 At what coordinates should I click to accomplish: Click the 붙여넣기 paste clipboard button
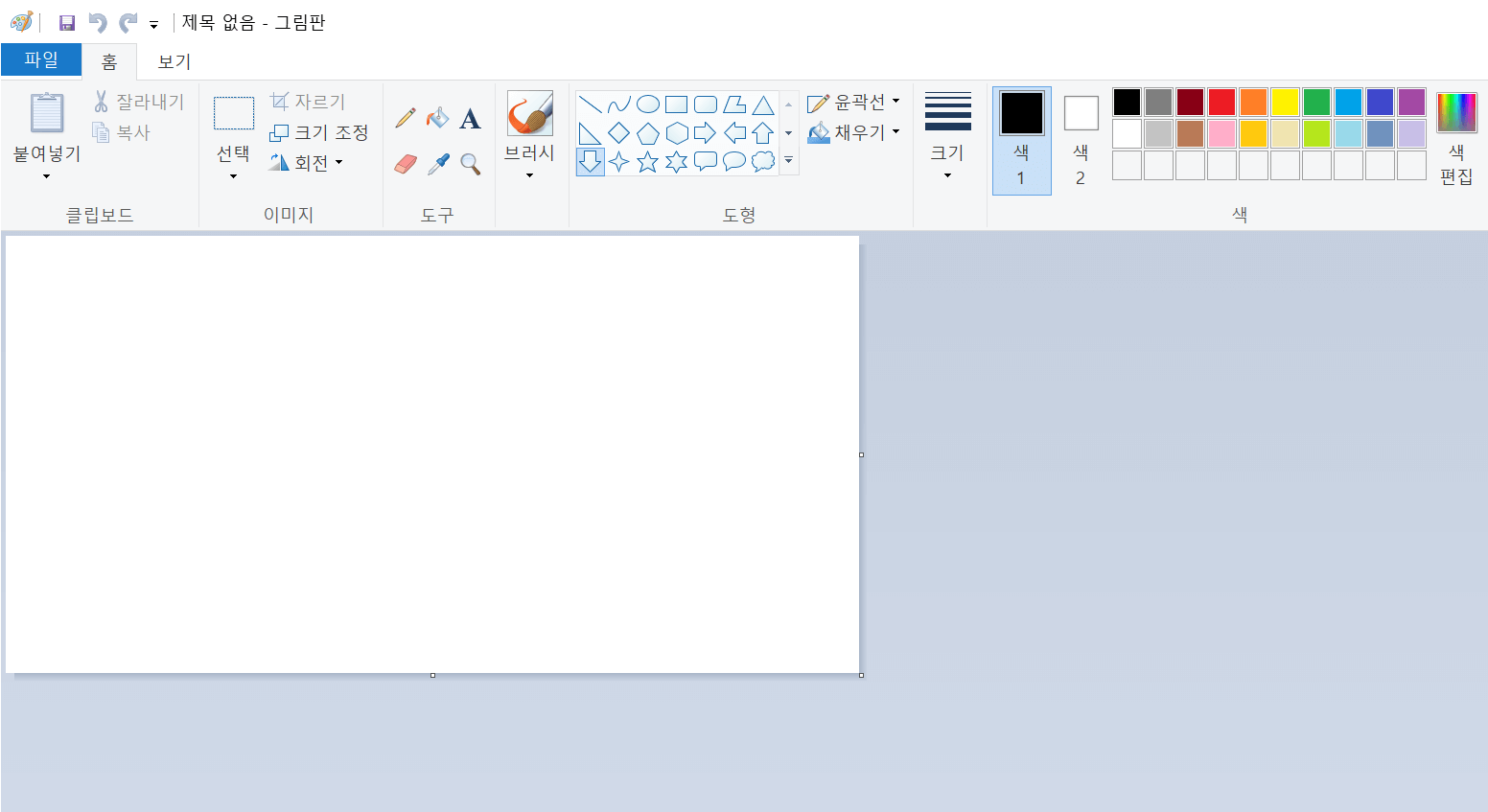tap(46, 113)
